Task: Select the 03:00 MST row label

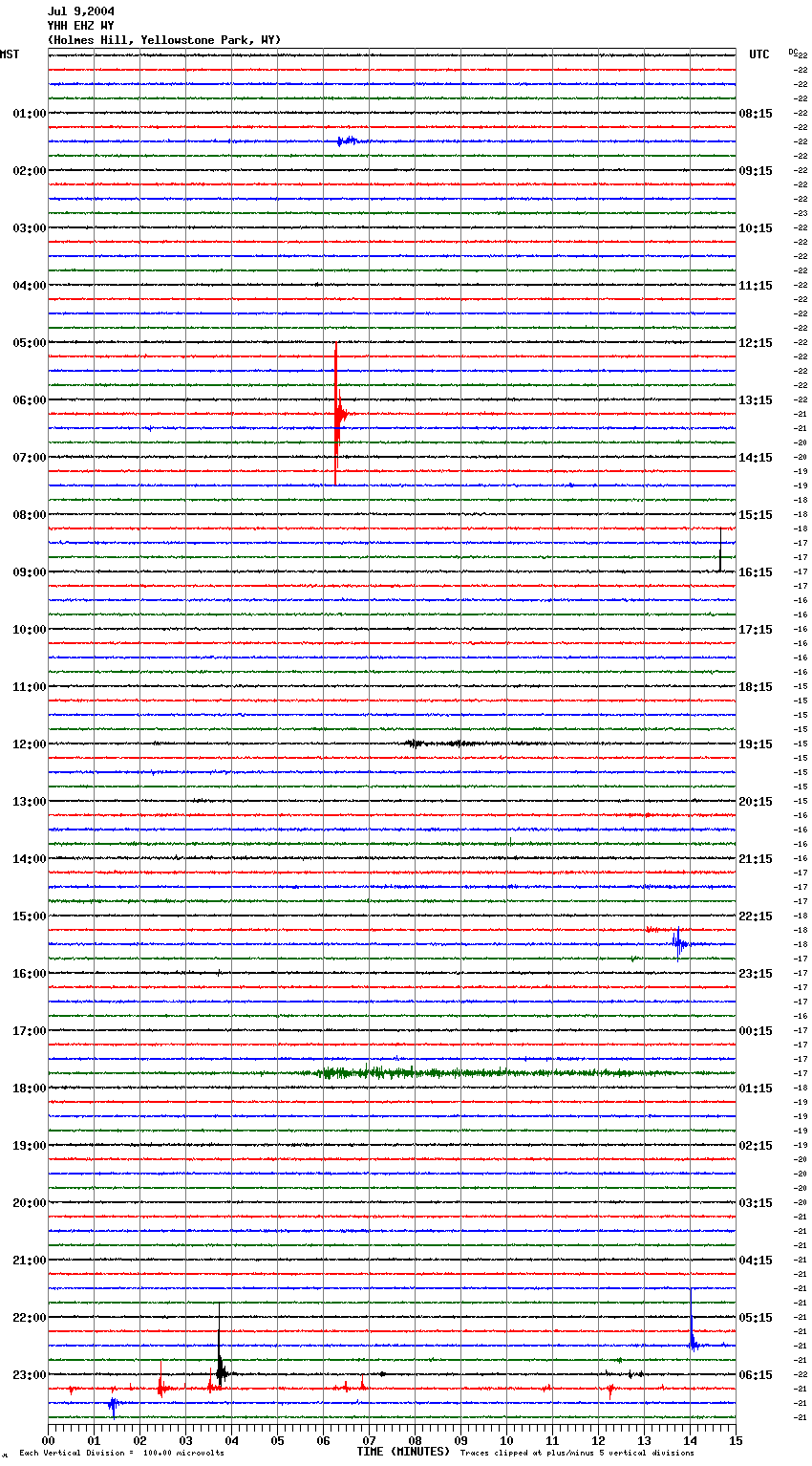Action: pos(29,228)
